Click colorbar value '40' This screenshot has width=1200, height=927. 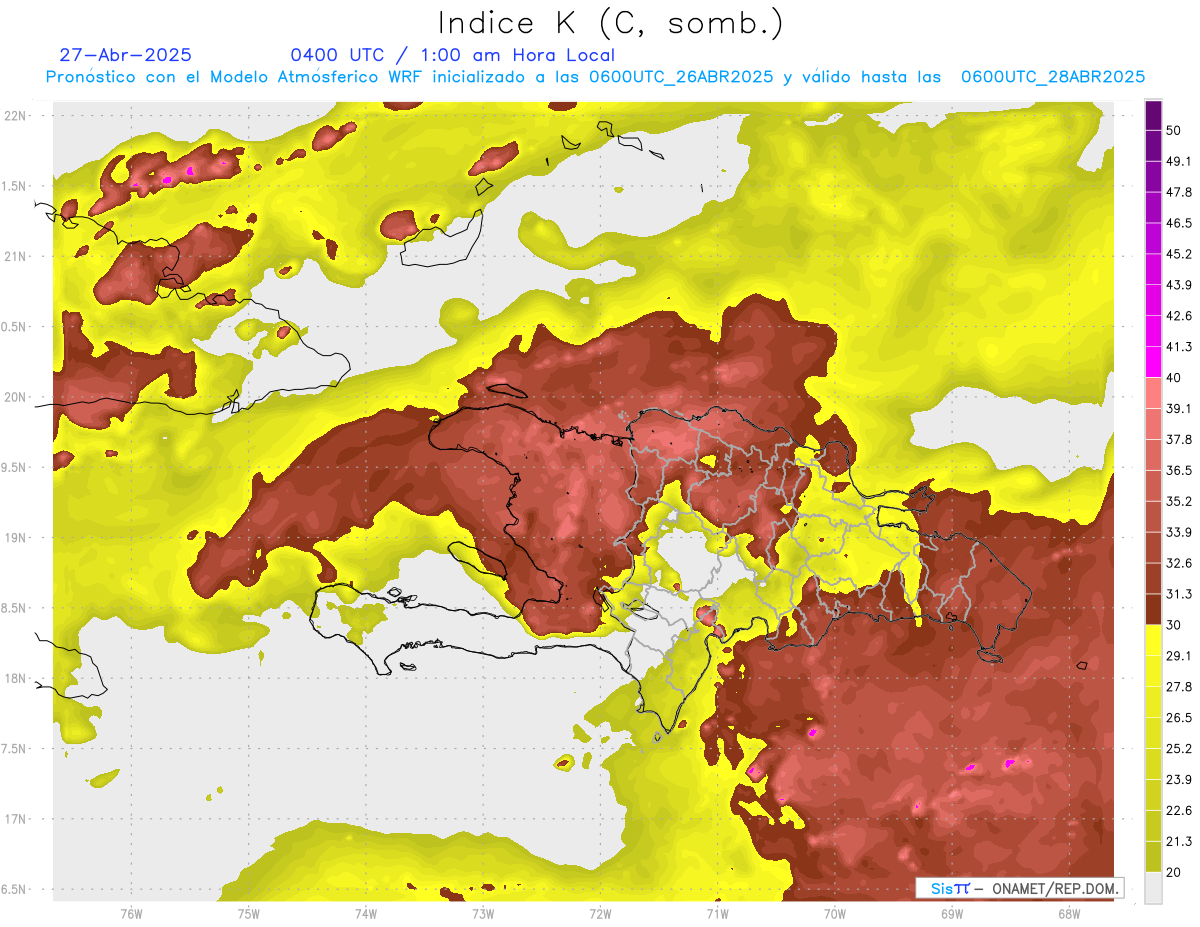click(x=1174, y=378)
